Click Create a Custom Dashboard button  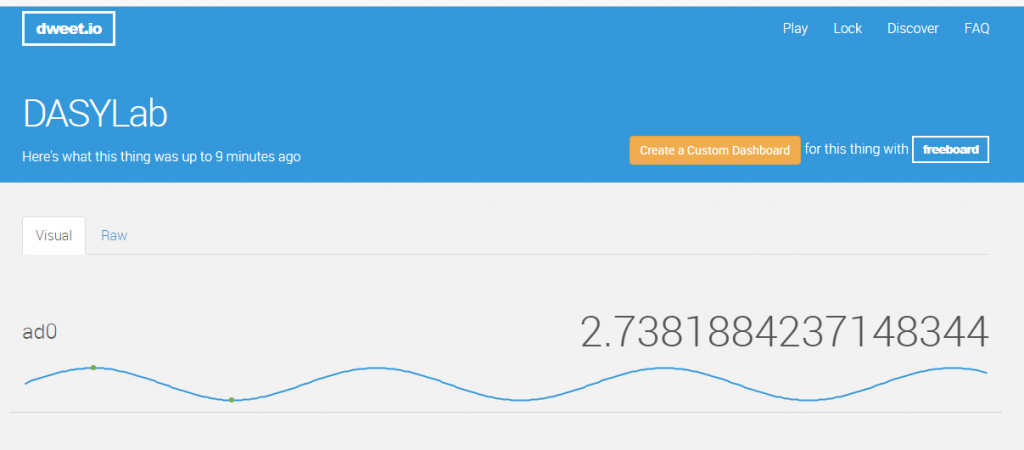tap(714, 150)
